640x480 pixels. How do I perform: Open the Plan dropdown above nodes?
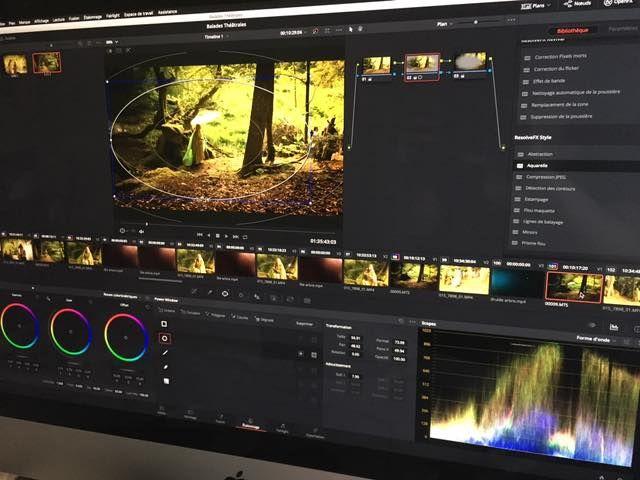click(444, 24)
